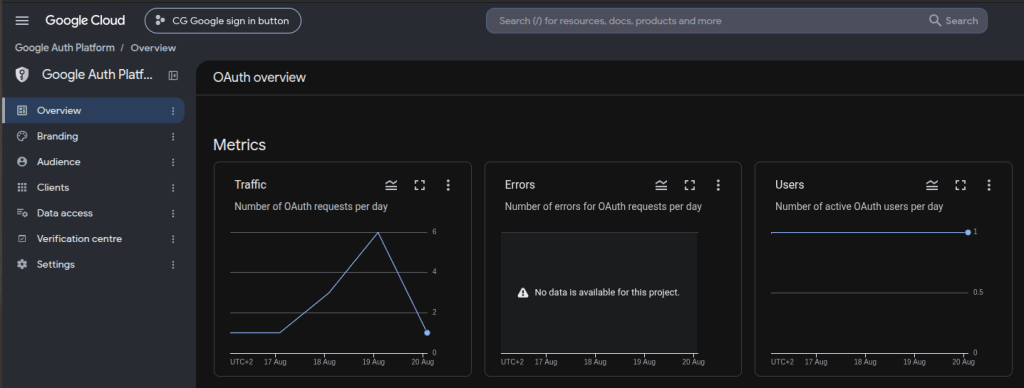
Task: Click the Audience person icon
Action: (x=22, y=162)
